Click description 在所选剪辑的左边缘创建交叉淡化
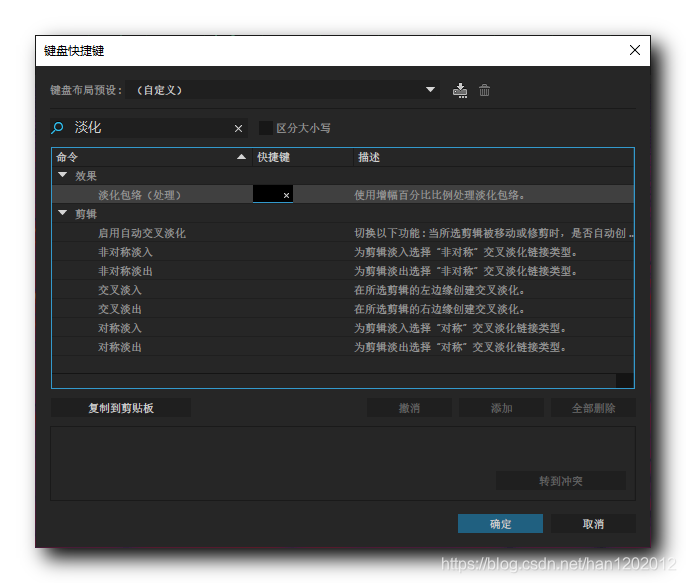The image size is (686, 583). click(439, 290)
